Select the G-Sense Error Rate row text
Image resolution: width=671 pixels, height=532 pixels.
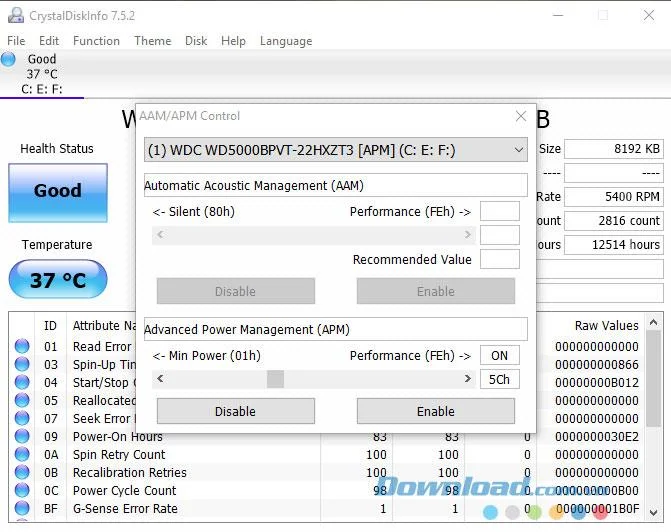[x=125, y=508]
